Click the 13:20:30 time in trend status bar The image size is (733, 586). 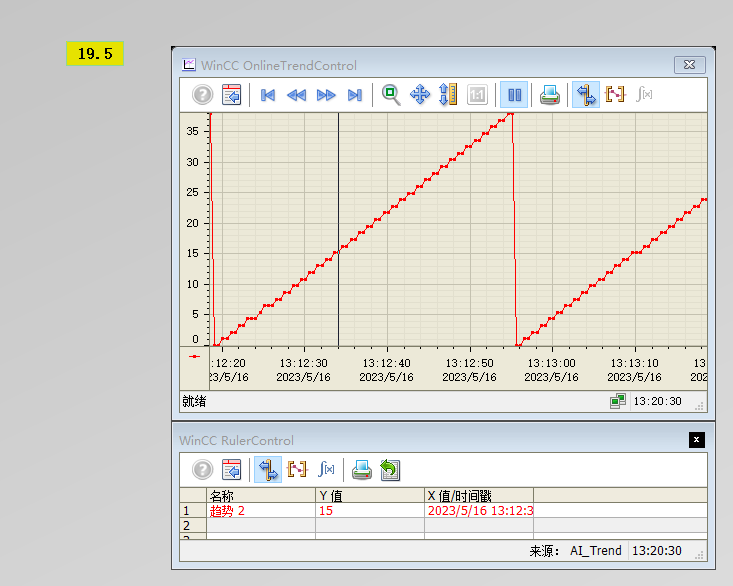657,401
